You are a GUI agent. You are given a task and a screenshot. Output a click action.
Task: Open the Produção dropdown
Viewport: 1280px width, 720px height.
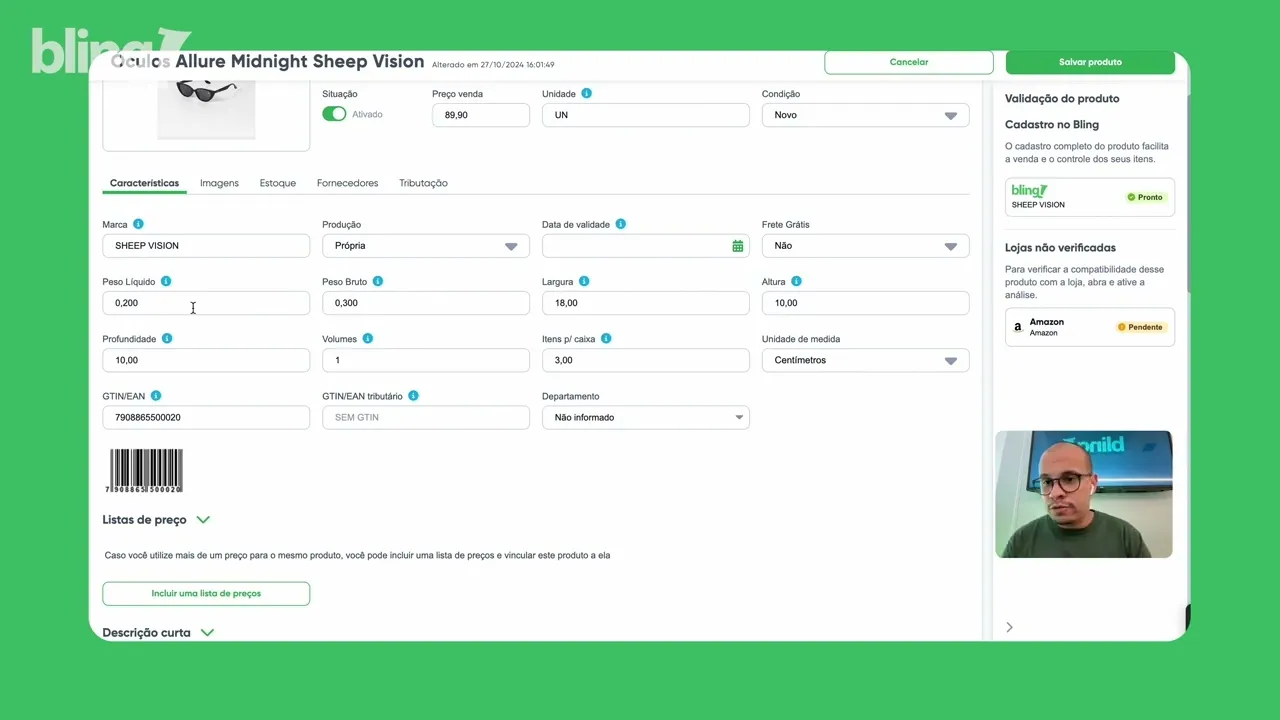pos(426,246)
